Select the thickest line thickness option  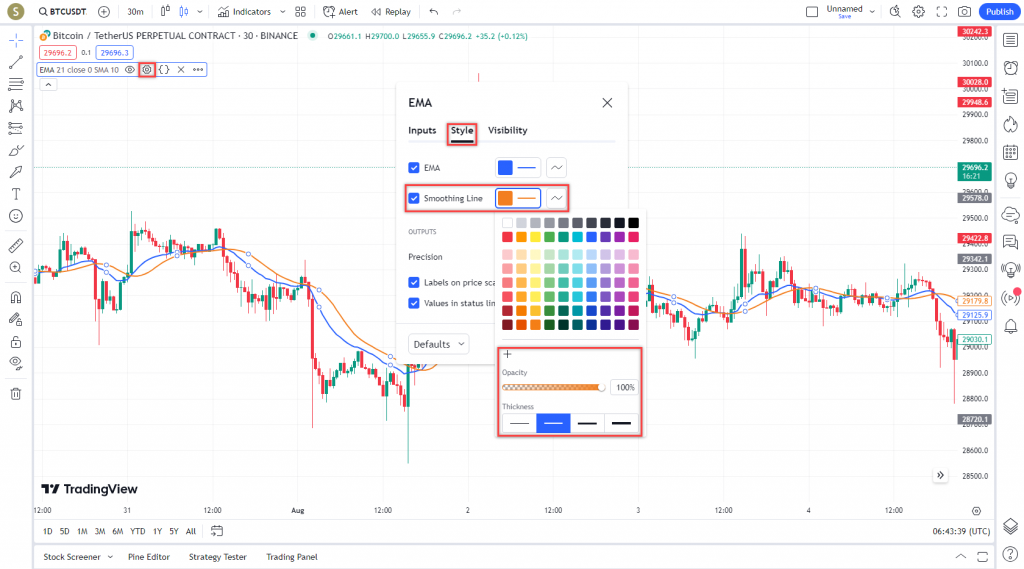[x=621, y=423]
